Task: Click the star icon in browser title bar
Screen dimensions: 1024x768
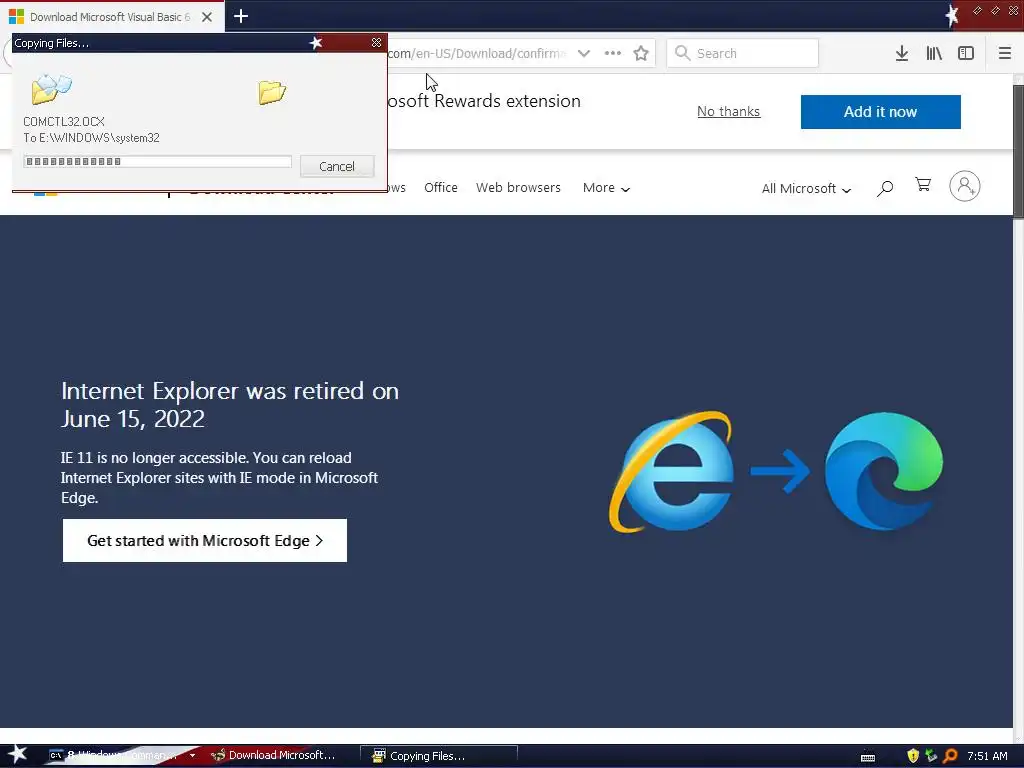Action: pyautogui.click(x=952, y=15)
